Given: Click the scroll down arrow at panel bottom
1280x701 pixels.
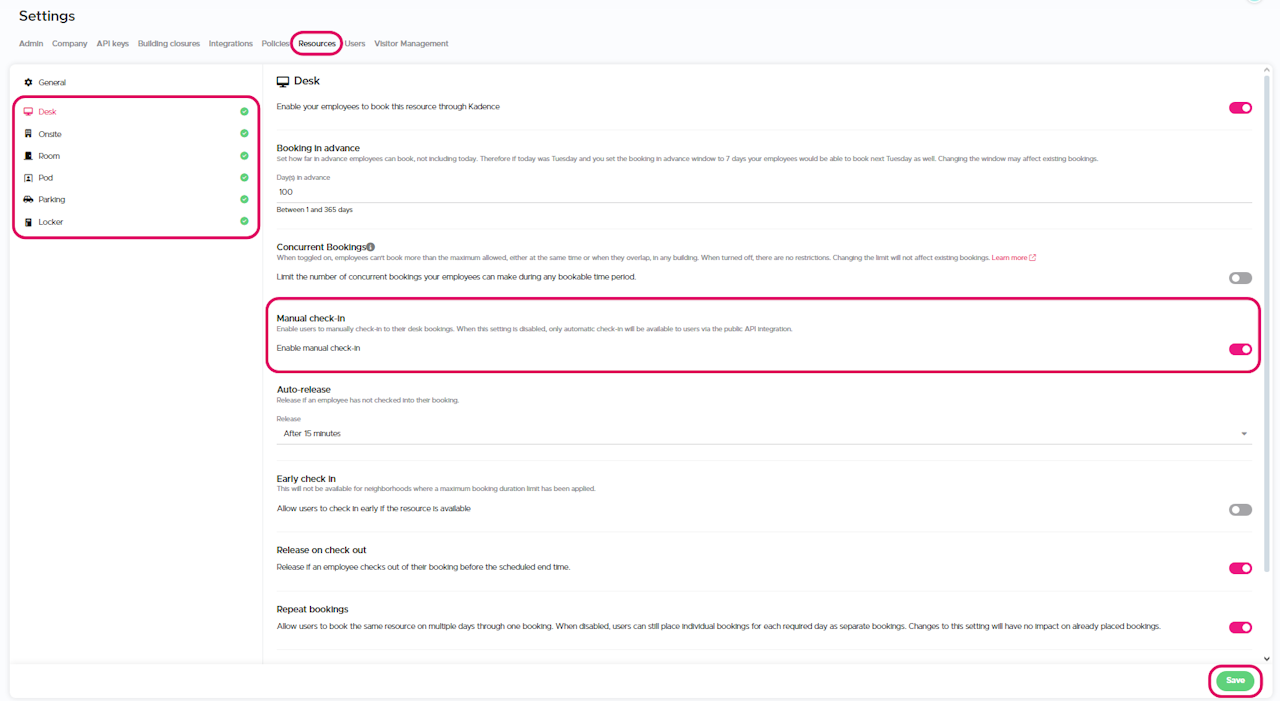Looking at the screenshot, I should (x=1267, y=659).
